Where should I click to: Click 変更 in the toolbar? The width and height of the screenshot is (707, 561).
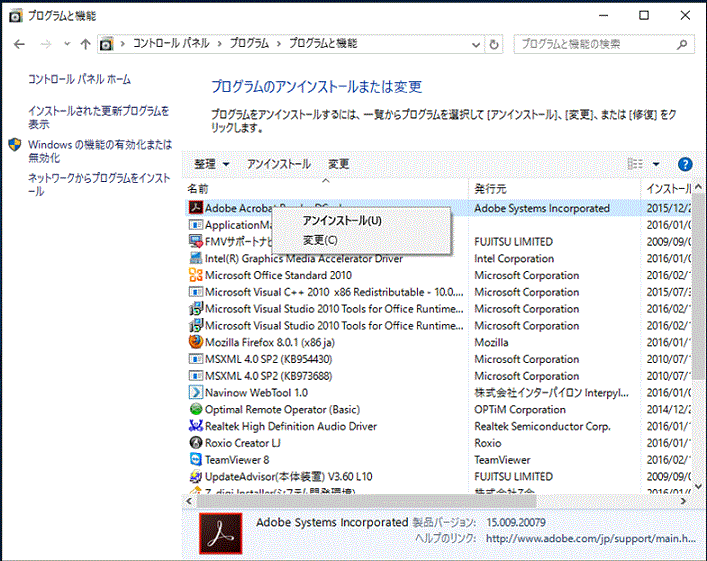tap(339, 164)
